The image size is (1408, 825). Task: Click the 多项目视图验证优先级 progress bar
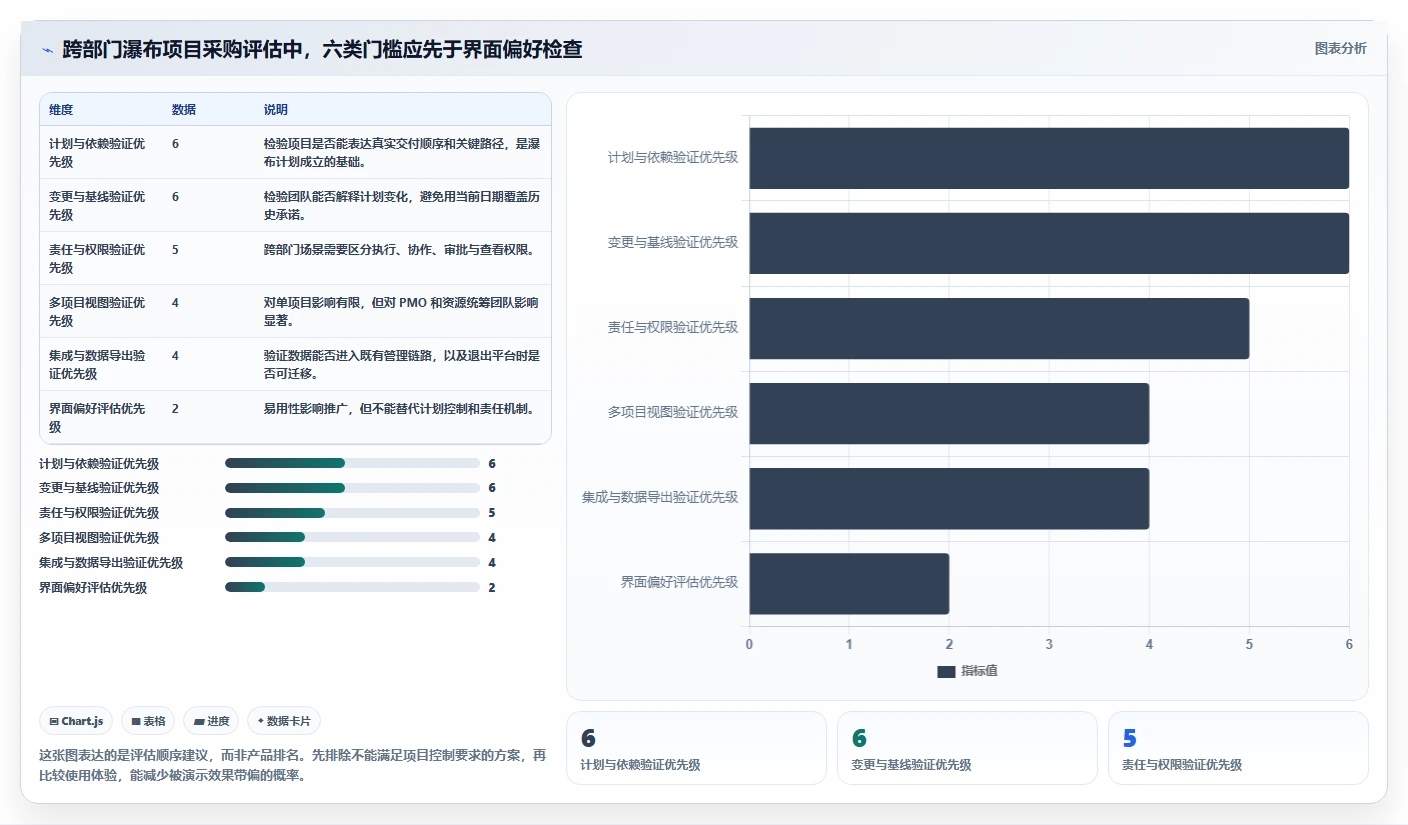(x=352, y=538)
